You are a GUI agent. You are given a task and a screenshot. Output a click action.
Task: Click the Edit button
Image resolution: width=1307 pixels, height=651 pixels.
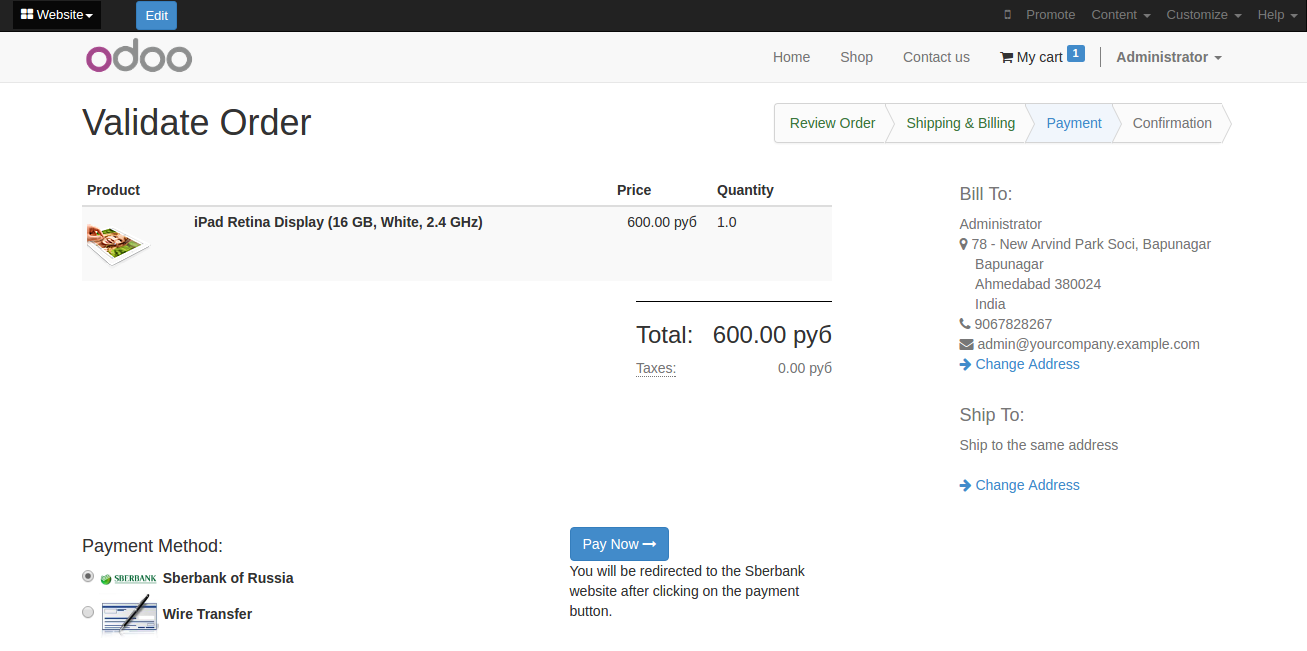pos(156,15)
